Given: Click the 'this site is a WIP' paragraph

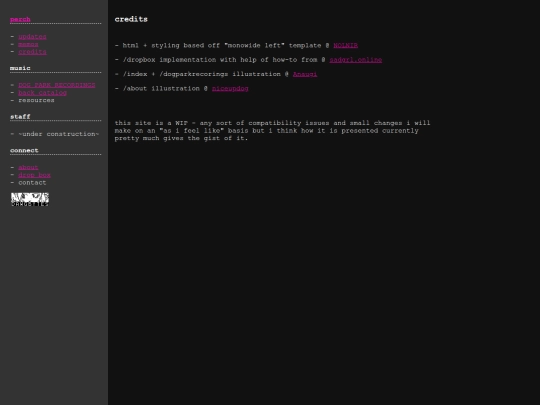Looking at the screenshot, I should (x=272, y=131).
